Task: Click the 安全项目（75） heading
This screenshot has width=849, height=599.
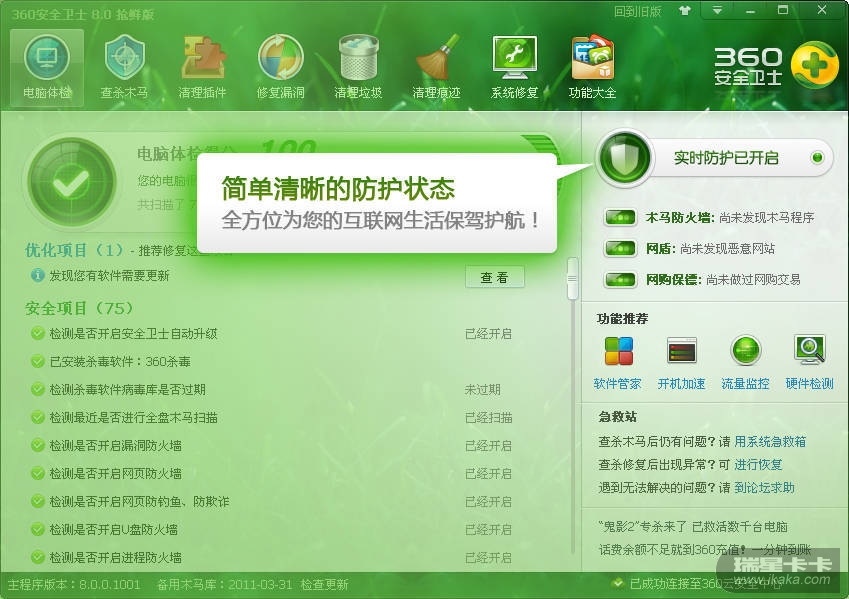Action: [x=79, y=308]
